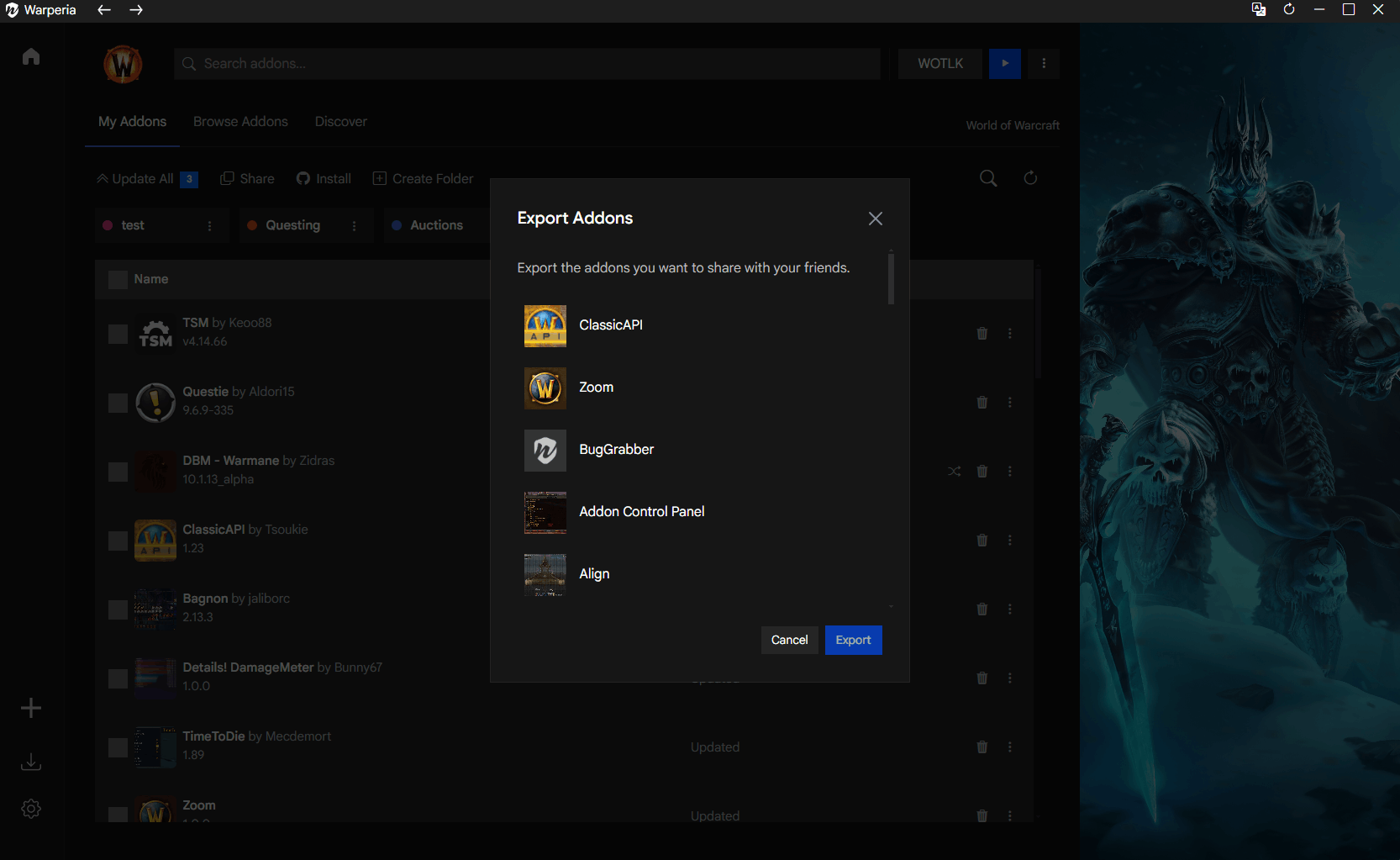Launch game with blue play button

tap(1005, 64)
